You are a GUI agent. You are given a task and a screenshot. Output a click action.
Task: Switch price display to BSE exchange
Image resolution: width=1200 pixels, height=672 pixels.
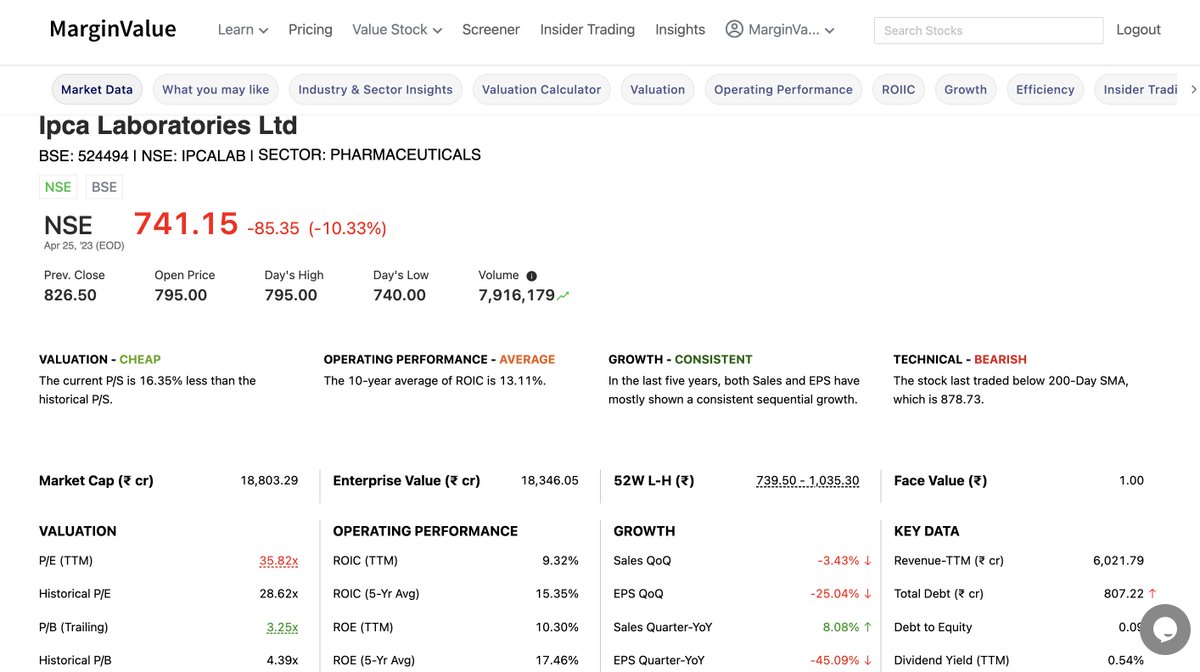(104, 186)
